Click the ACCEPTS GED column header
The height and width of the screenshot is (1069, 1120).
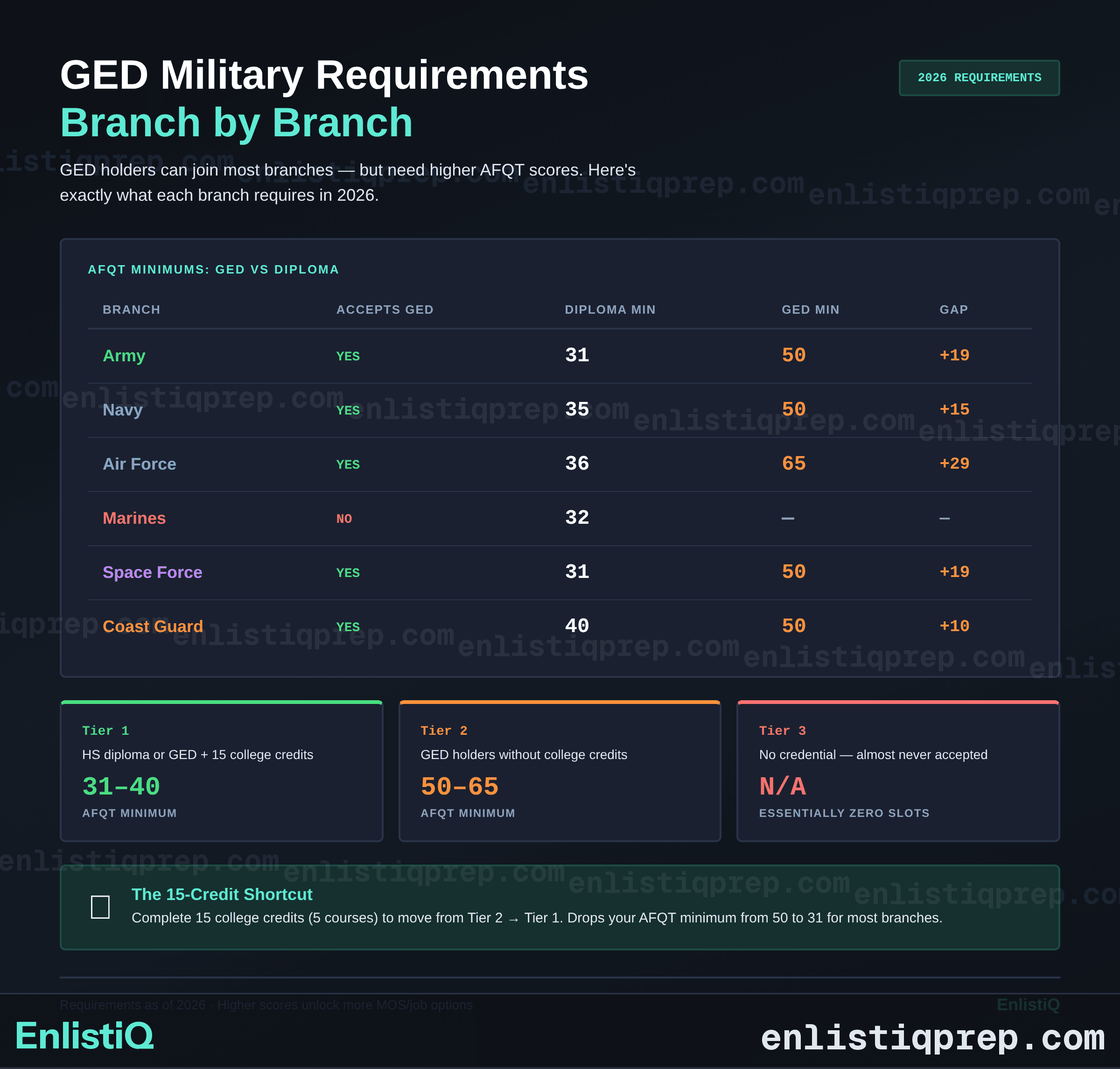[385, 309]
